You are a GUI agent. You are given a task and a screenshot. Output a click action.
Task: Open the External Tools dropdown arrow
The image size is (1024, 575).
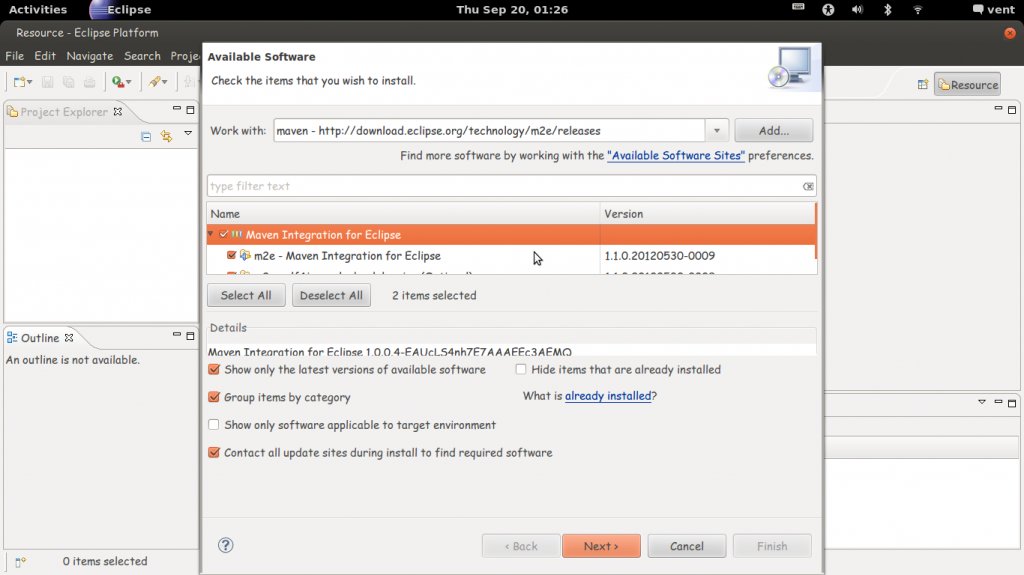click(x=129, y=82)
